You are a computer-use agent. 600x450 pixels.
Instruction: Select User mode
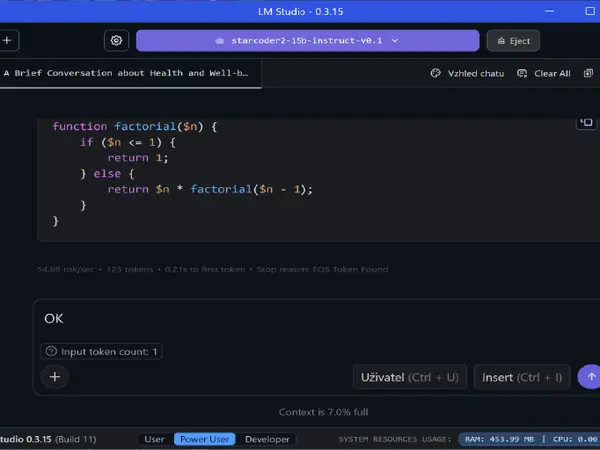coord(154,439)
